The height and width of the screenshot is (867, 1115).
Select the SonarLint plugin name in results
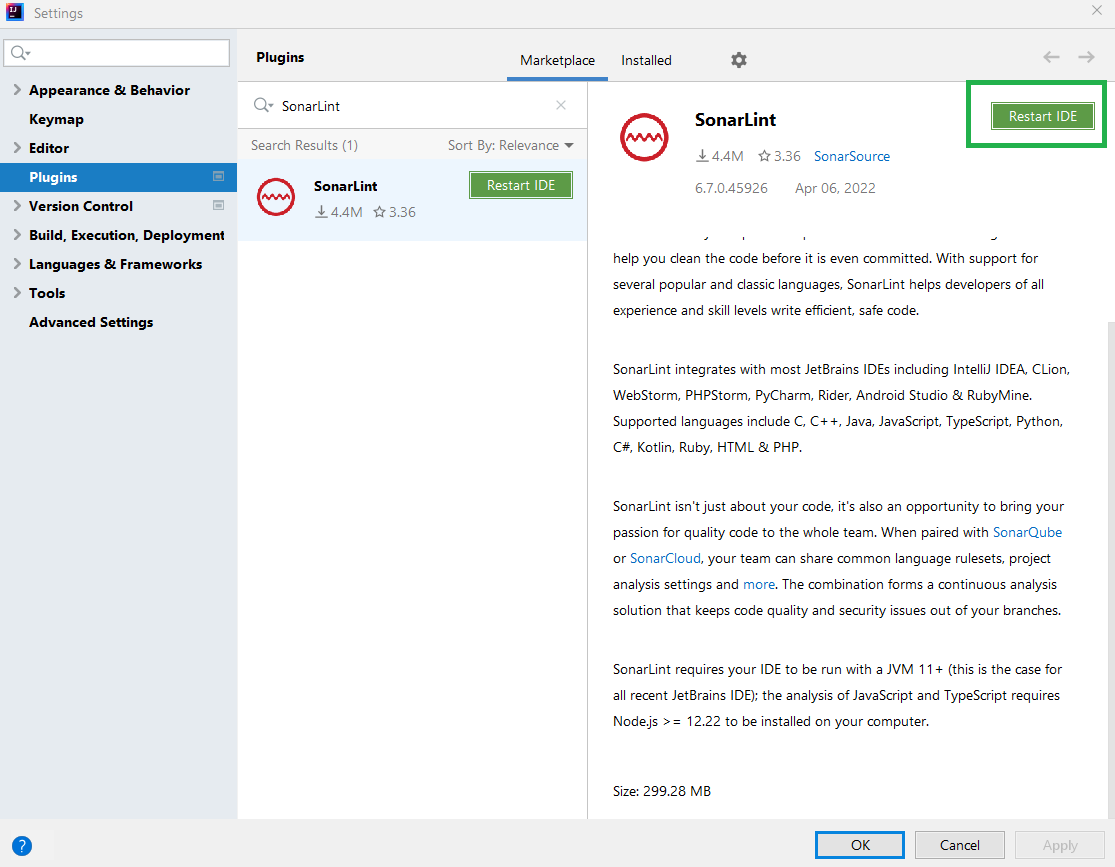point(346,186)
